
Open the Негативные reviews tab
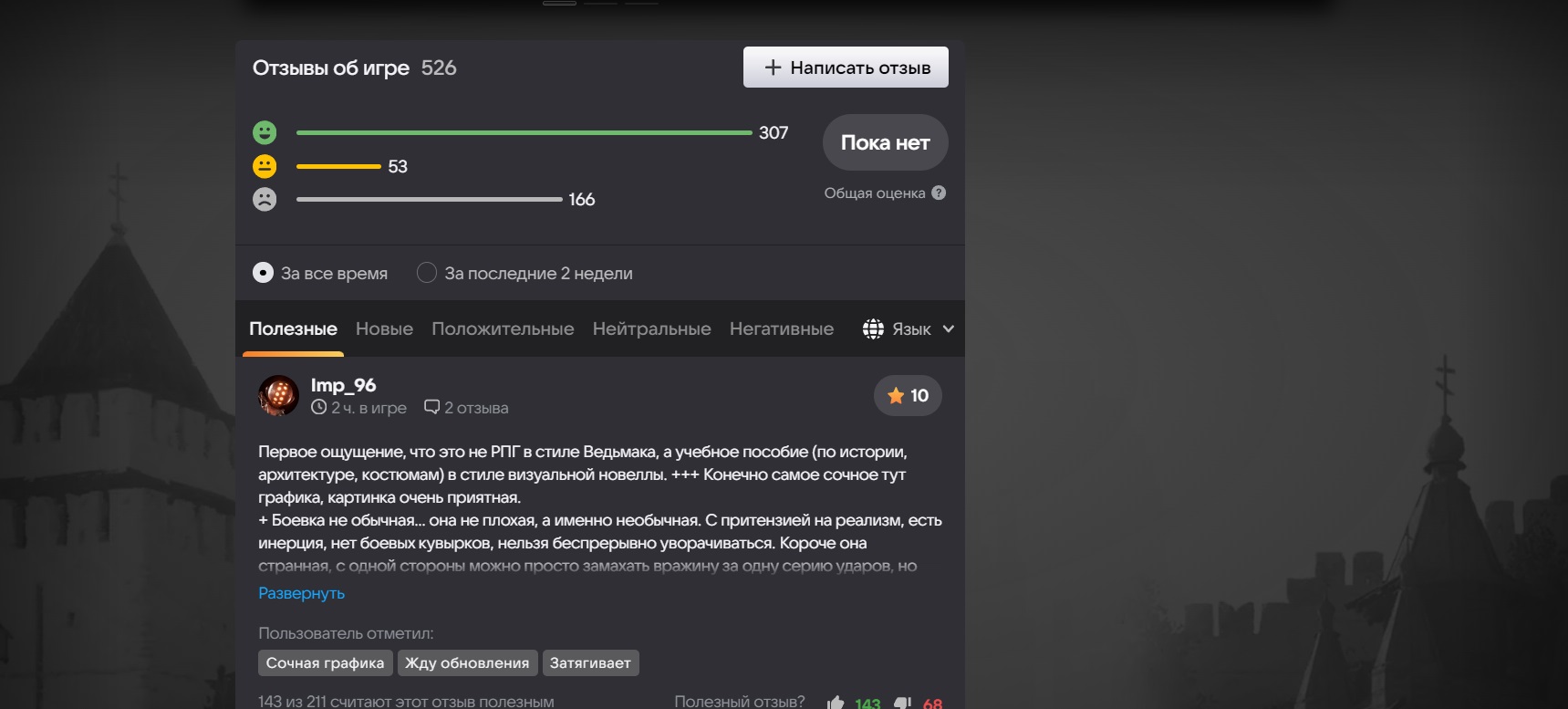pyautogui.click(x=782, y=328)
